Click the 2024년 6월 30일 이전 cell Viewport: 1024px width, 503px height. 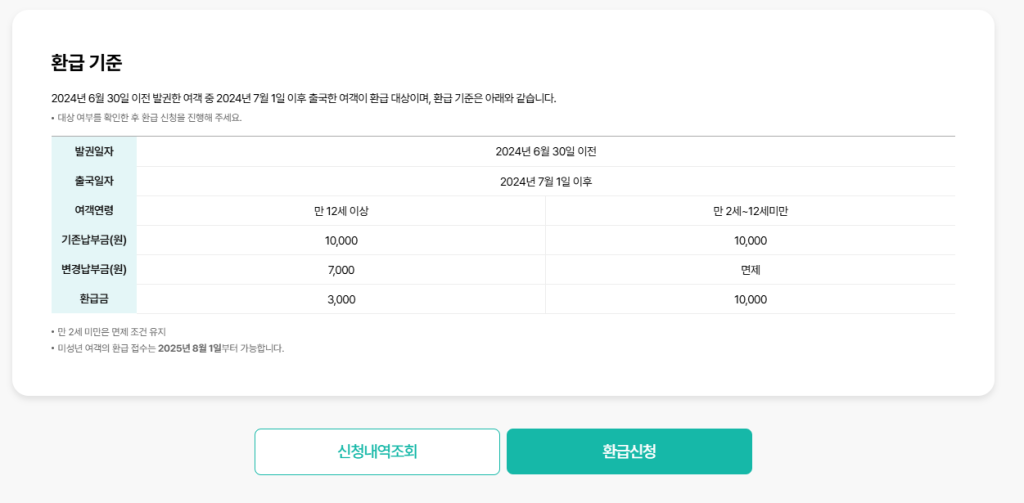546,152
